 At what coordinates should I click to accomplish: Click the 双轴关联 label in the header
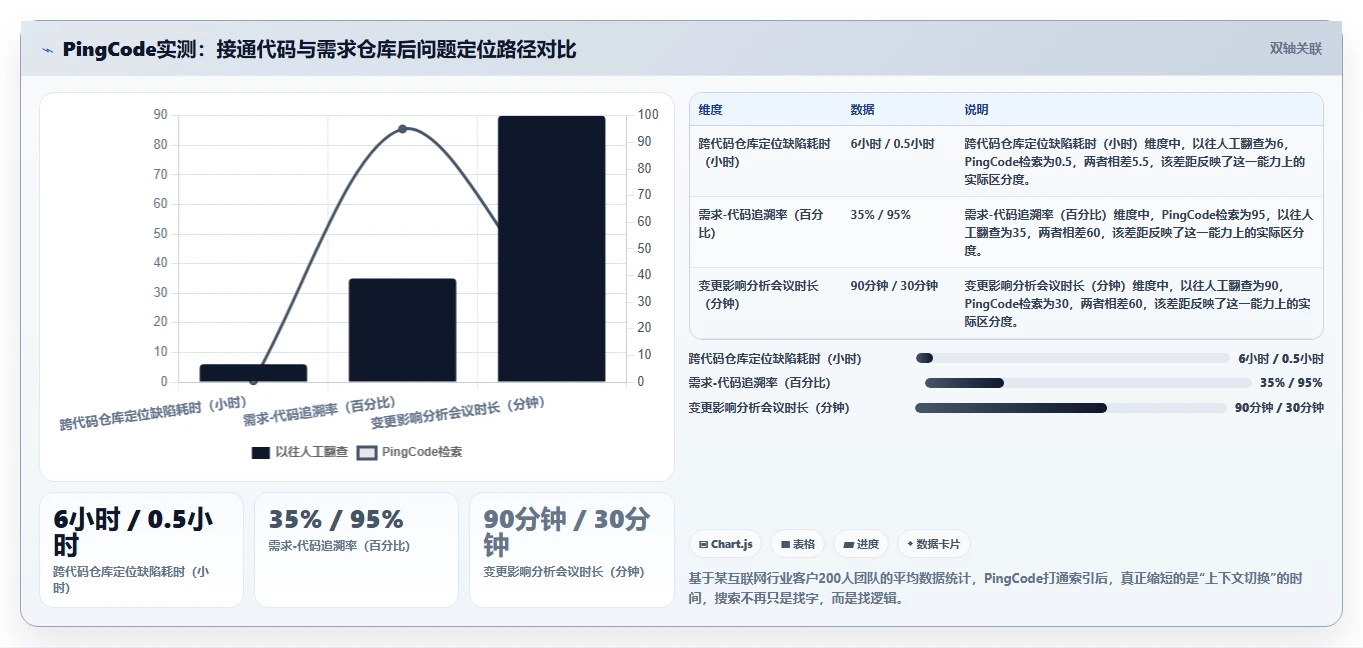[1296, 49]
